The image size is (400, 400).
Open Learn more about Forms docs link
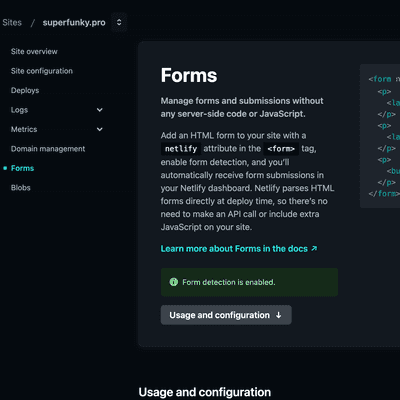[x=234, y=249]
